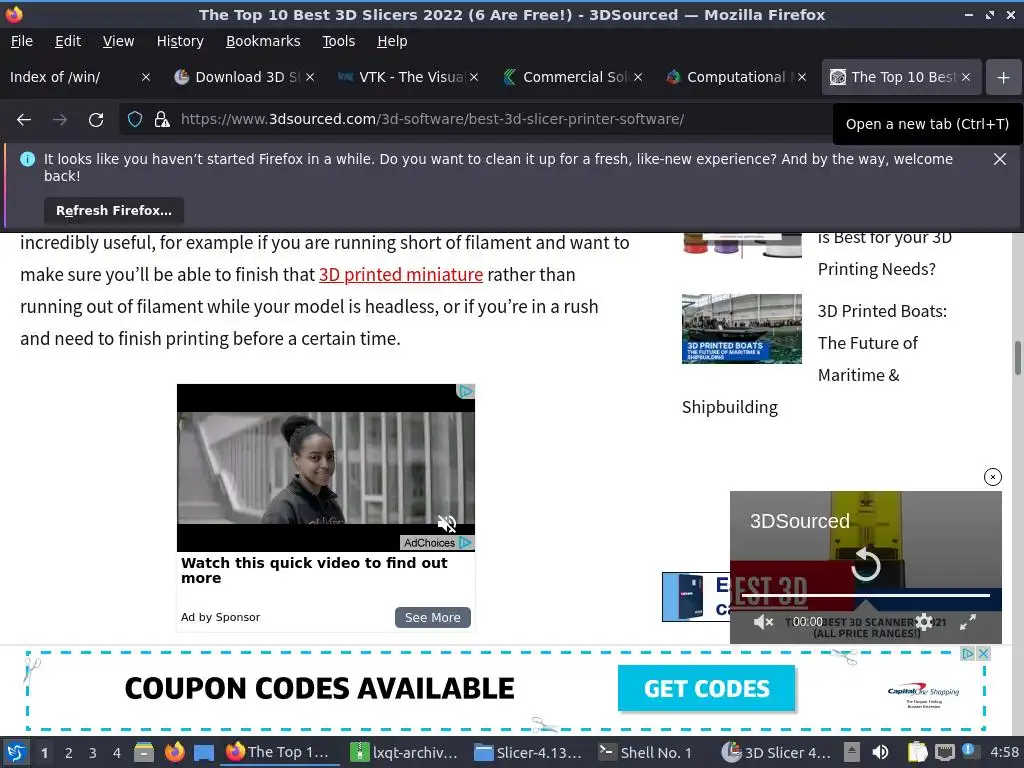Screen dimensions: 1024x768
Task: Open the tracking protection shield icon
Action: (x=135, y=120)
